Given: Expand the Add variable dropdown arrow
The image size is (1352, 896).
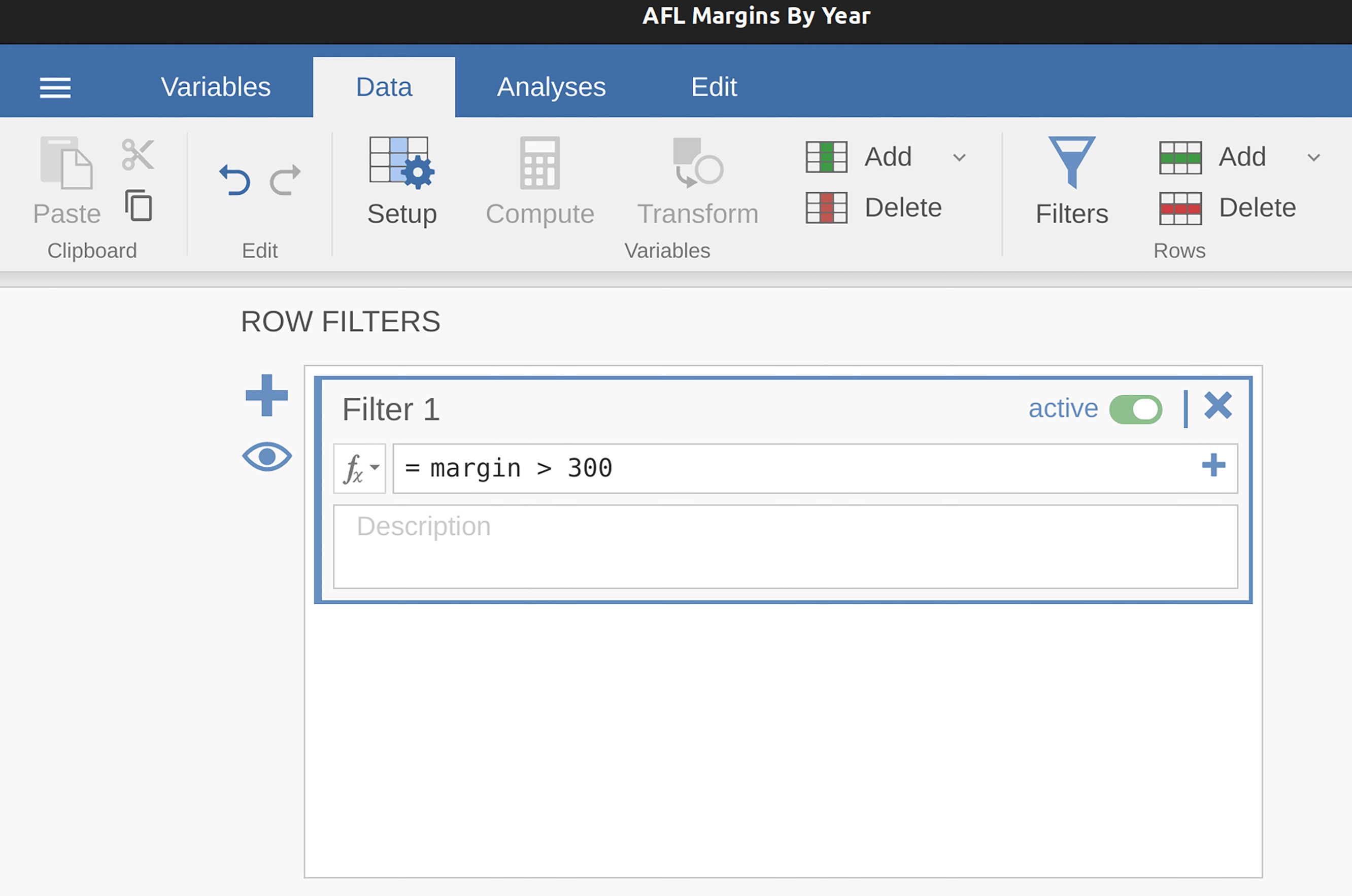Looking at the screenshot, I should pyautogui.click(x=959, y=157).
